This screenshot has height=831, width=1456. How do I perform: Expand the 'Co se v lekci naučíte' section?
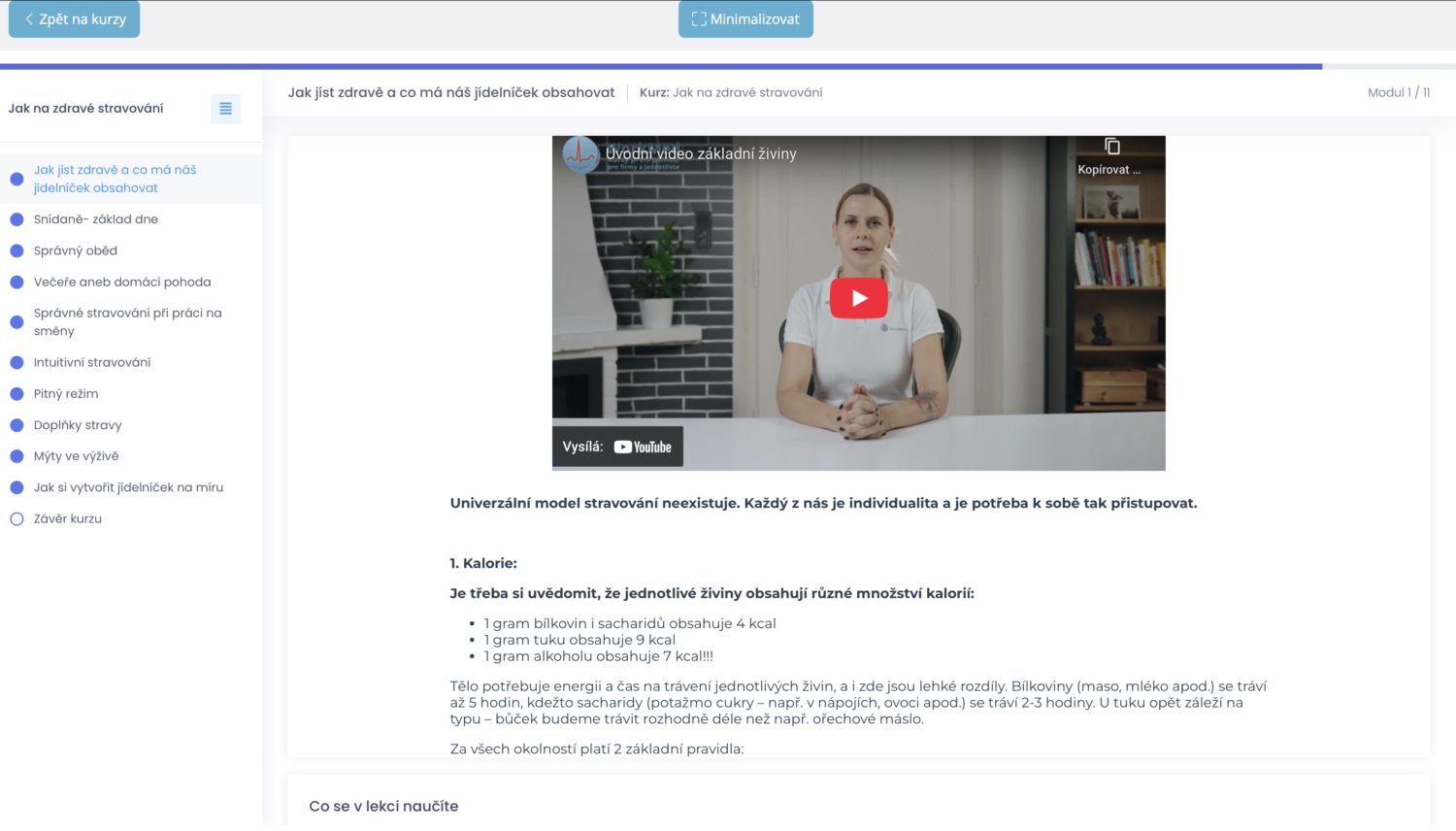(x=383, y=806)
